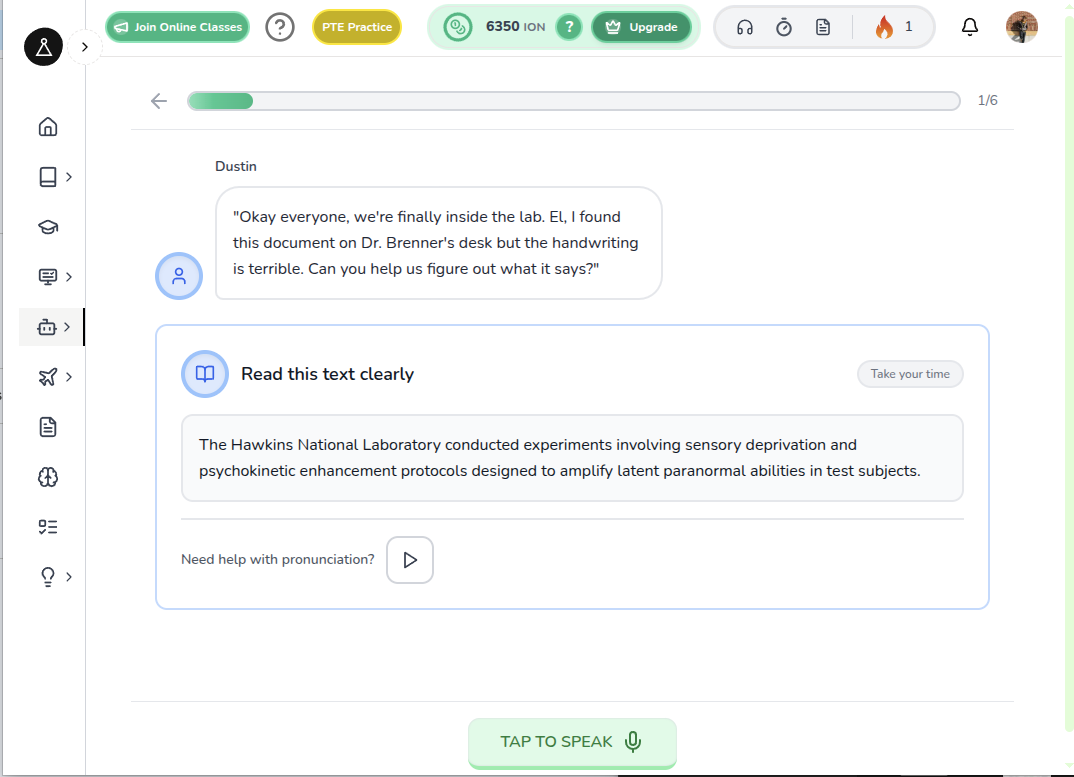Click the headphones icon in top bar
The width and height of the screenshot is (1074, 777).
(x=744, y=27)
